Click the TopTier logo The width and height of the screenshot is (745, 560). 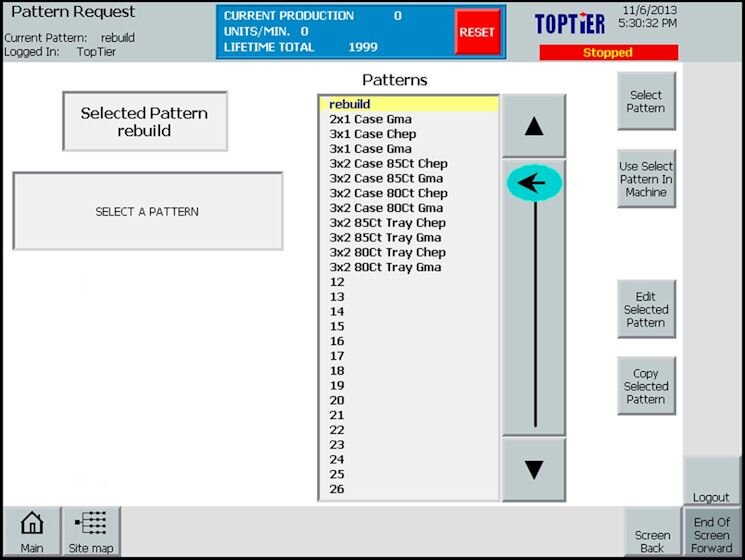(x=570, y=24)
